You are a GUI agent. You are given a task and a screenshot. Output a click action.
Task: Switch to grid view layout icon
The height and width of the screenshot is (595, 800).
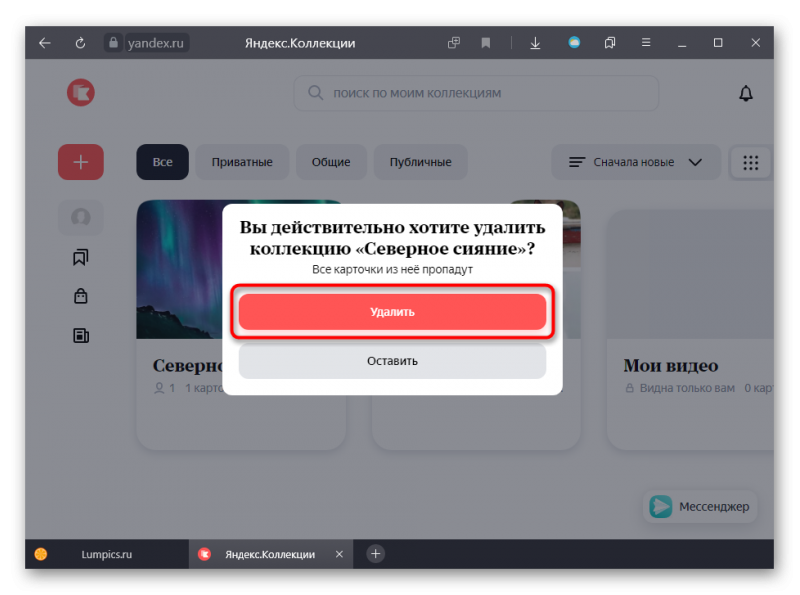coord(751,163)
